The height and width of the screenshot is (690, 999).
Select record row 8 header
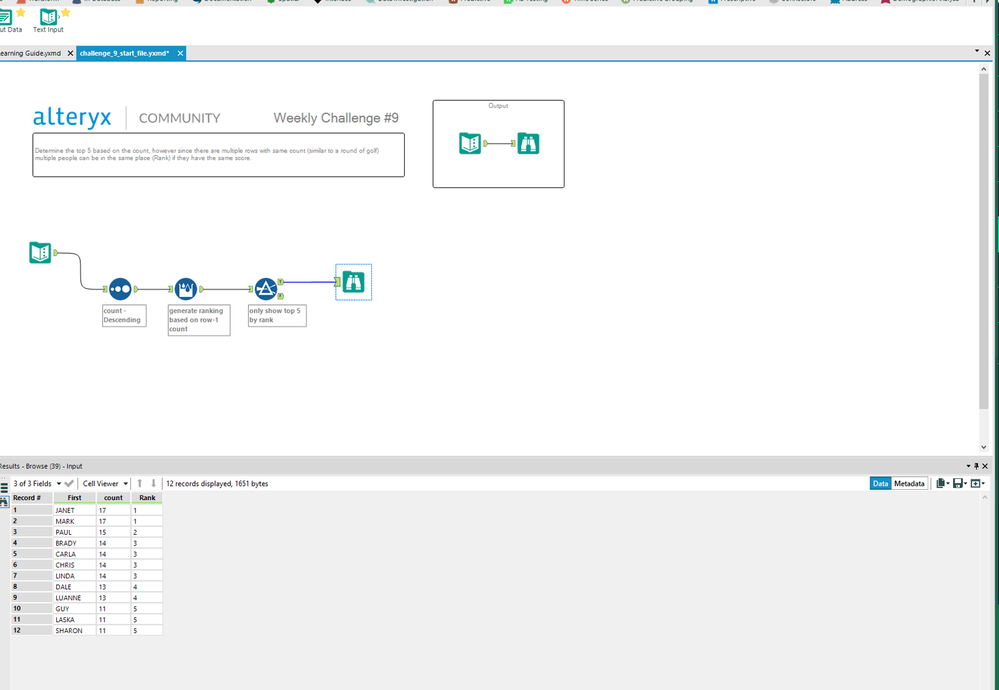[x=31, y=587]
